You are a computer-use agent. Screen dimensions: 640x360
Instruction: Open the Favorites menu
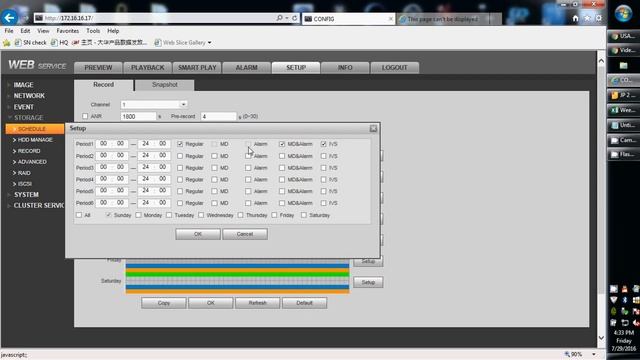tap(67, 31)
